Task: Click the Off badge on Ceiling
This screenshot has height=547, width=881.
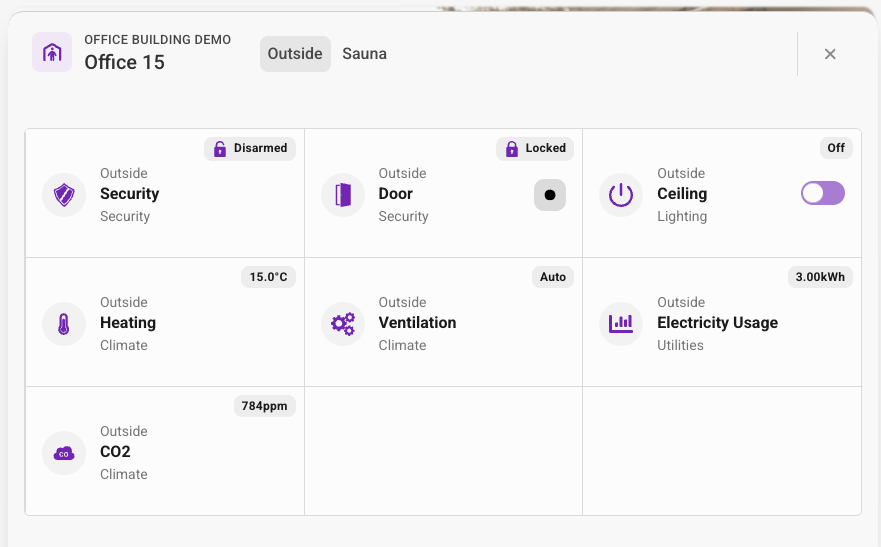Action: click(x=836, y=148)
